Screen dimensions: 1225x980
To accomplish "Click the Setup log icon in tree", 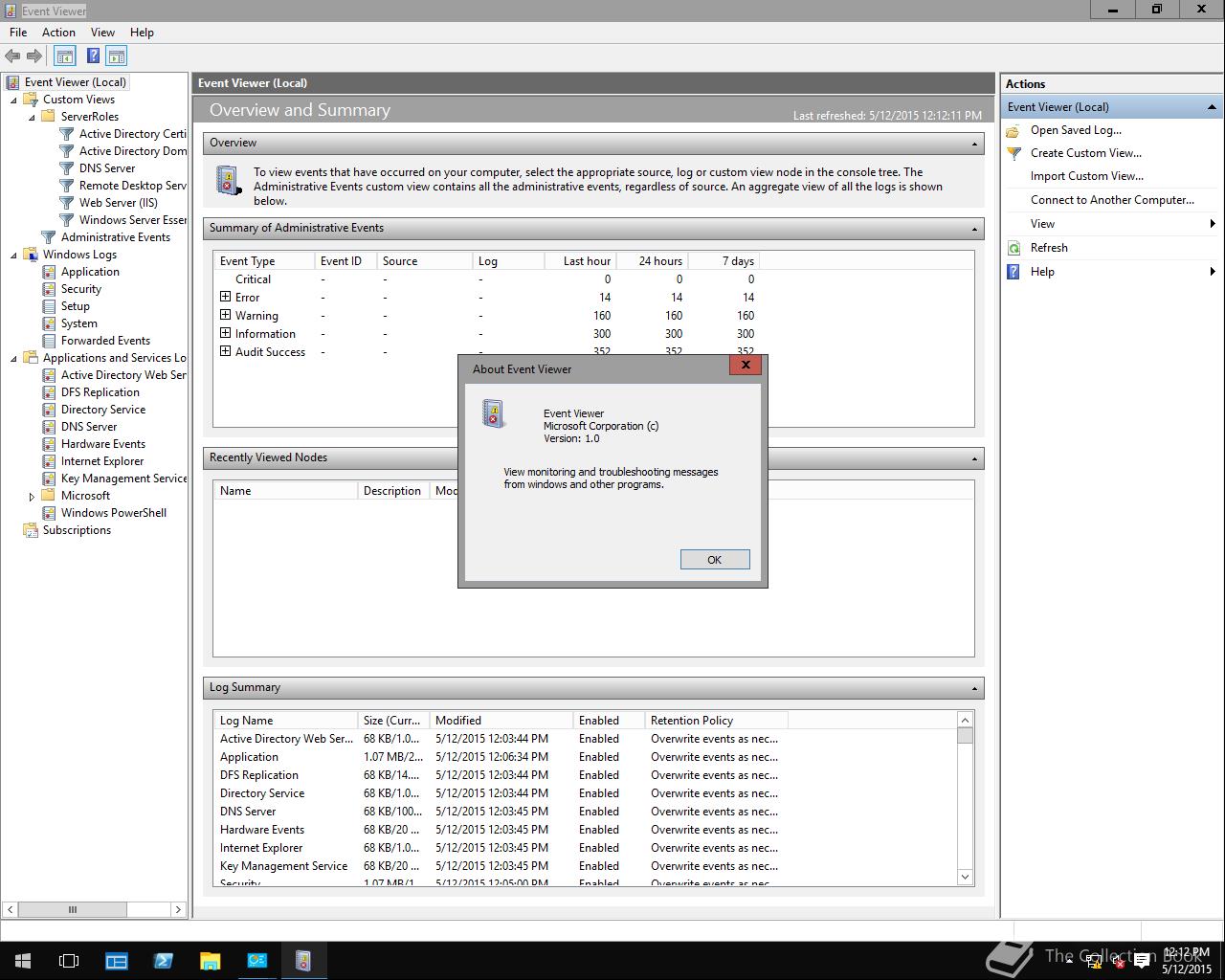I will point(49,306).
